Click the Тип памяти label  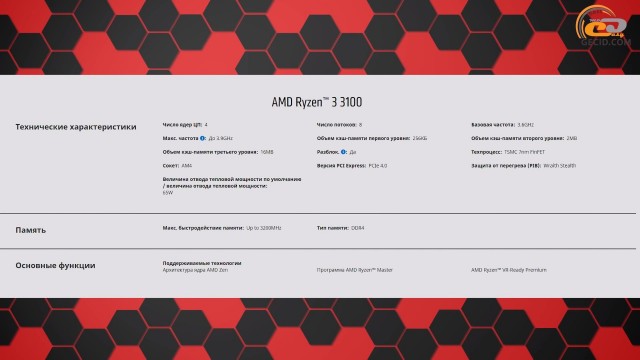tap(333, 228)
